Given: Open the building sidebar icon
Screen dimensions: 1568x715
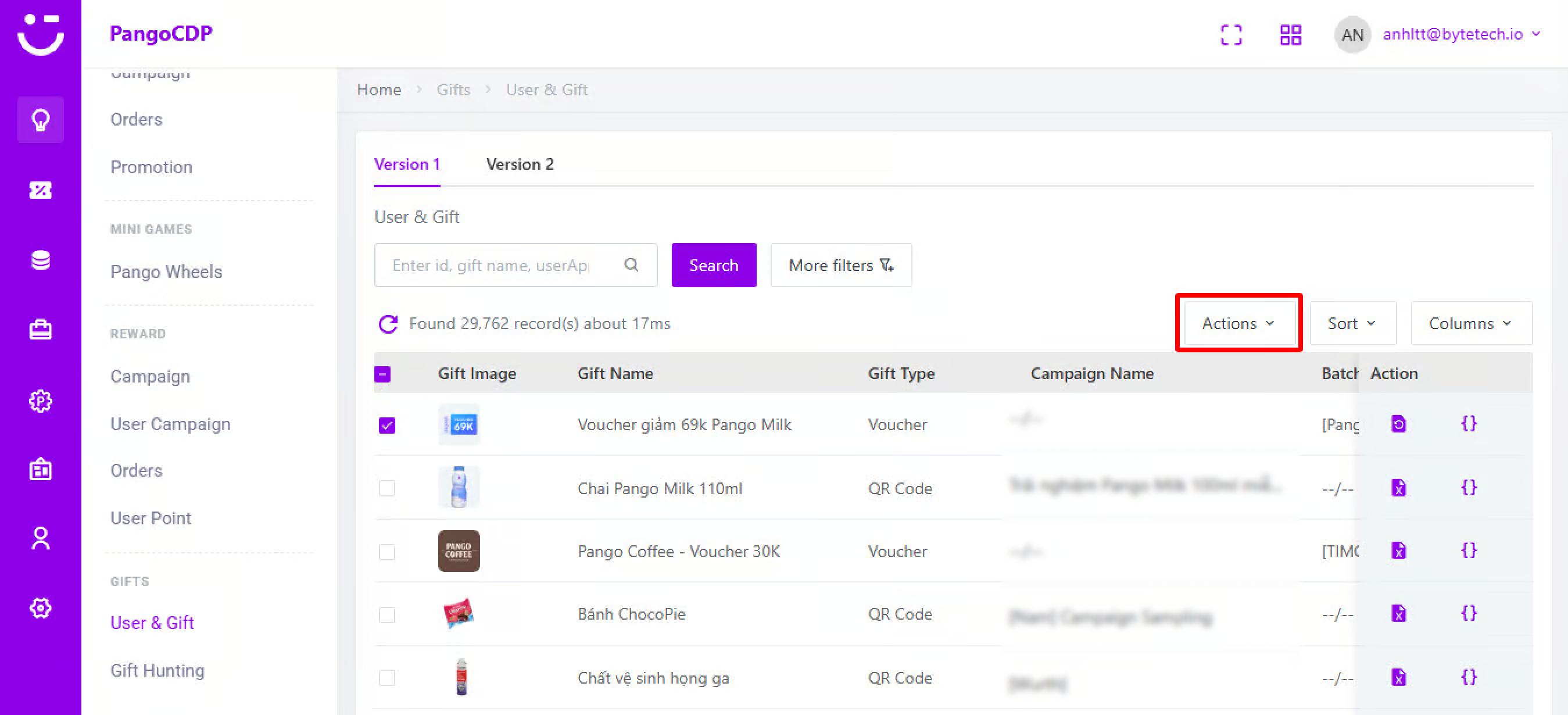Looking at the screenshot, I should (40, 469).
